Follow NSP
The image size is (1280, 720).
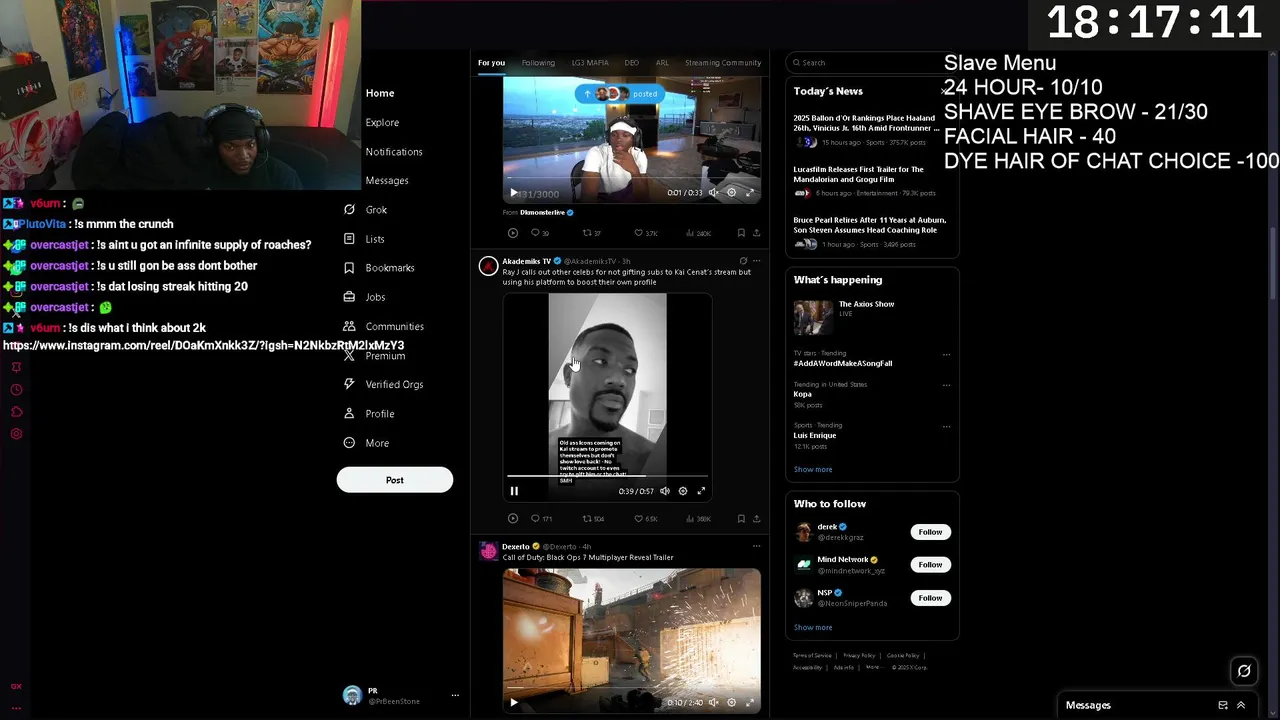(x=930, y=598)
